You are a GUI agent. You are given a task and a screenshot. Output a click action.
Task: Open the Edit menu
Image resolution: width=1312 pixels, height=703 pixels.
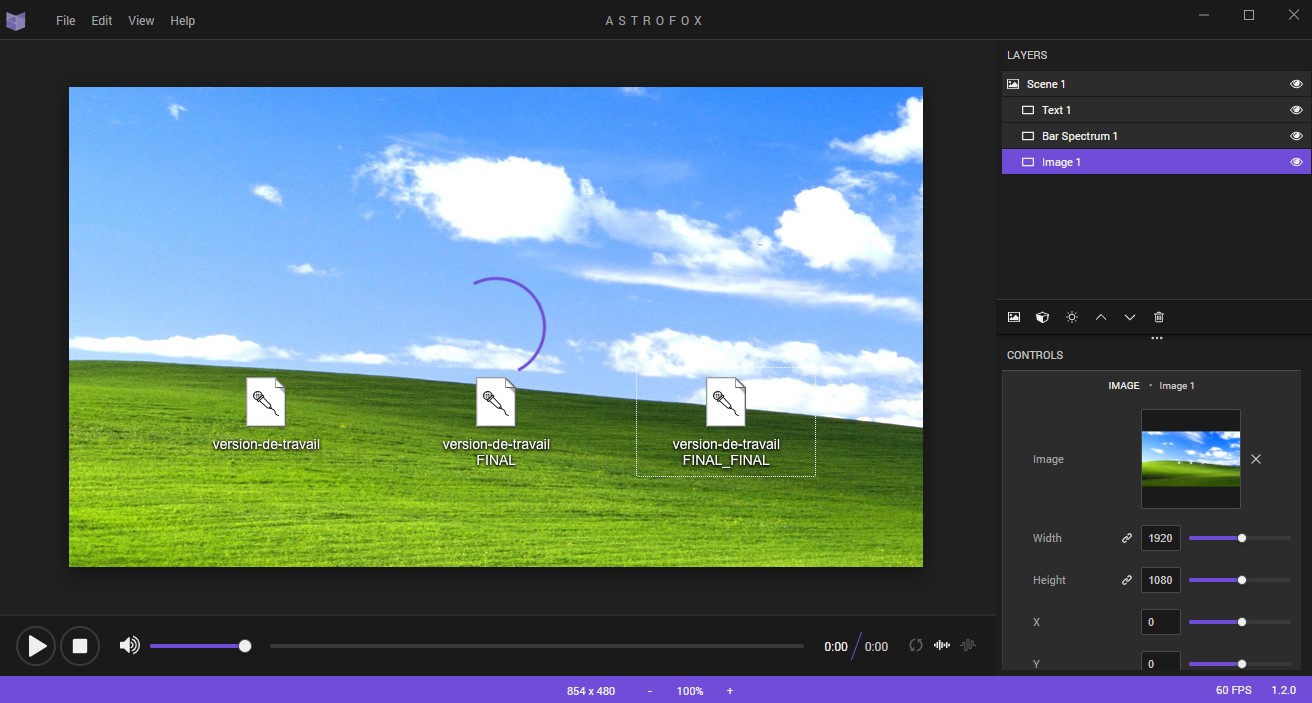coord(100,20)
